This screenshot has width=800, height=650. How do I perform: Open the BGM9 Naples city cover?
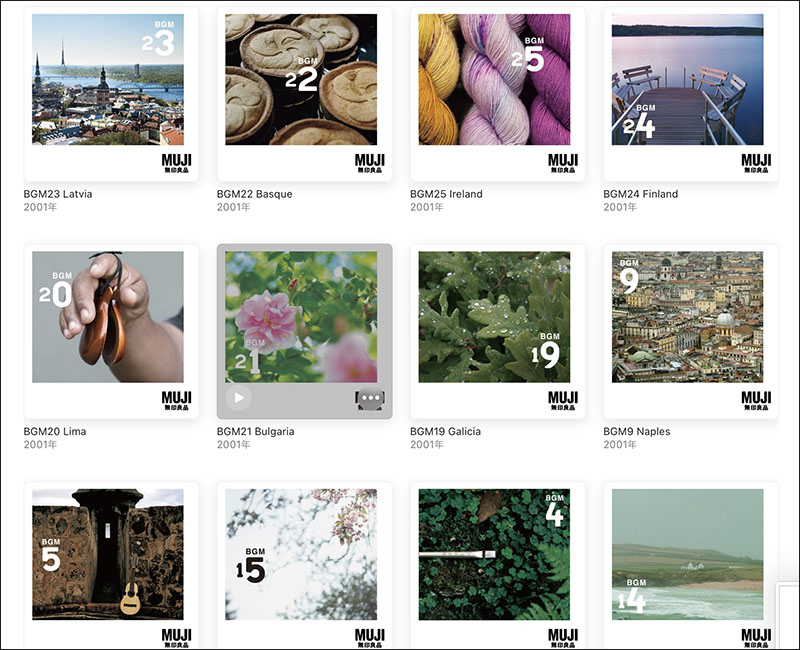click(691, 332)
